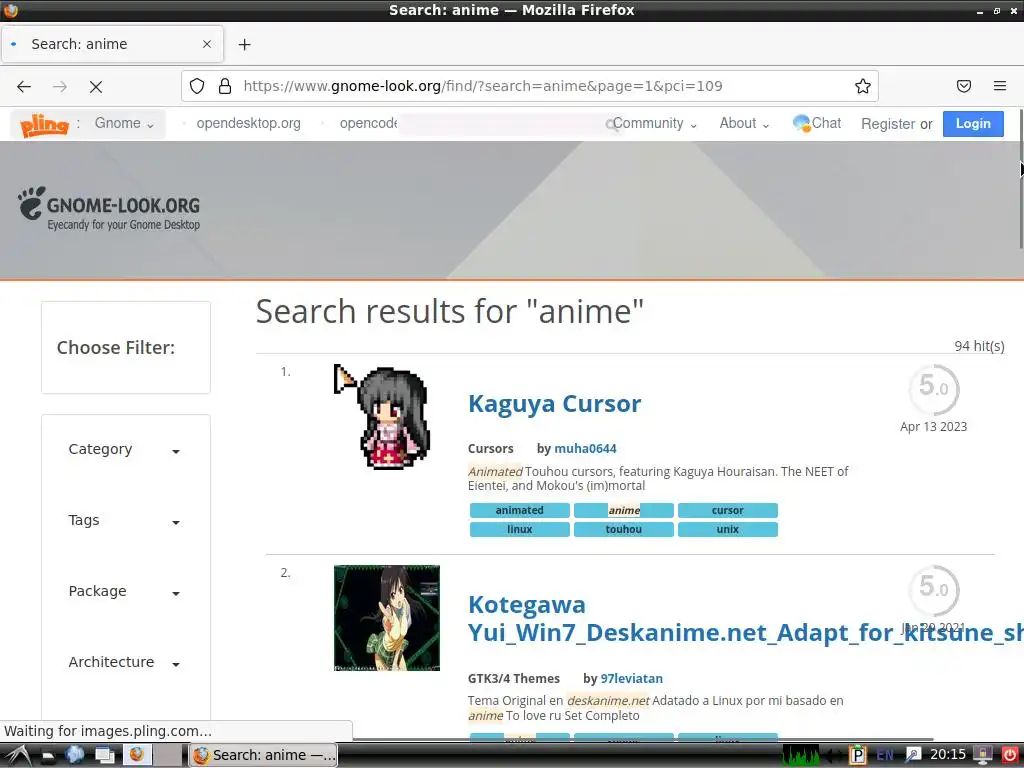Open a new tab with plus button

point(244,44)
